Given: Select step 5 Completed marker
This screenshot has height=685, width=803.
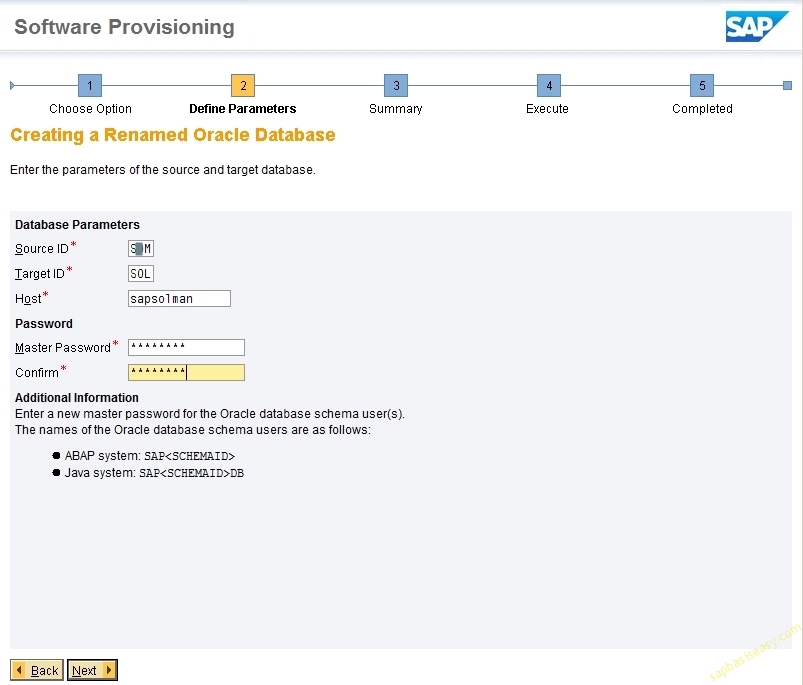Looking at the screenshot, I should 702,85.
